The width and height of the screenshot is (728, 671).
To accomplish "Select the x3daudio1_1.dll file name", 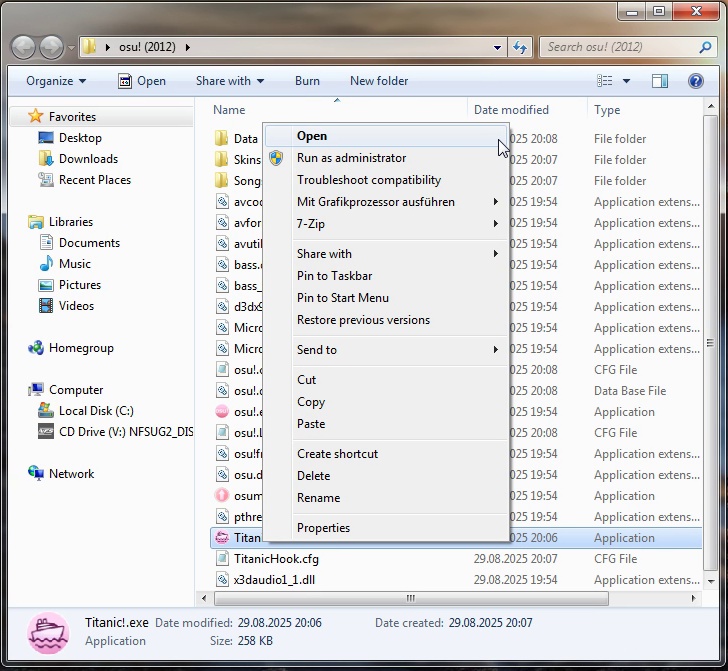I will [274, 580].
